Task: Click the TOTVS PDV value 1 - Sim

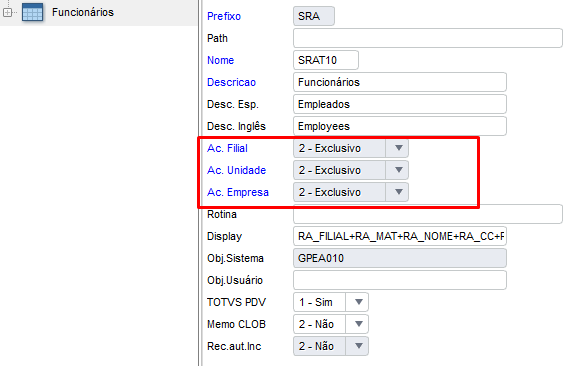Action: (316, 302)
